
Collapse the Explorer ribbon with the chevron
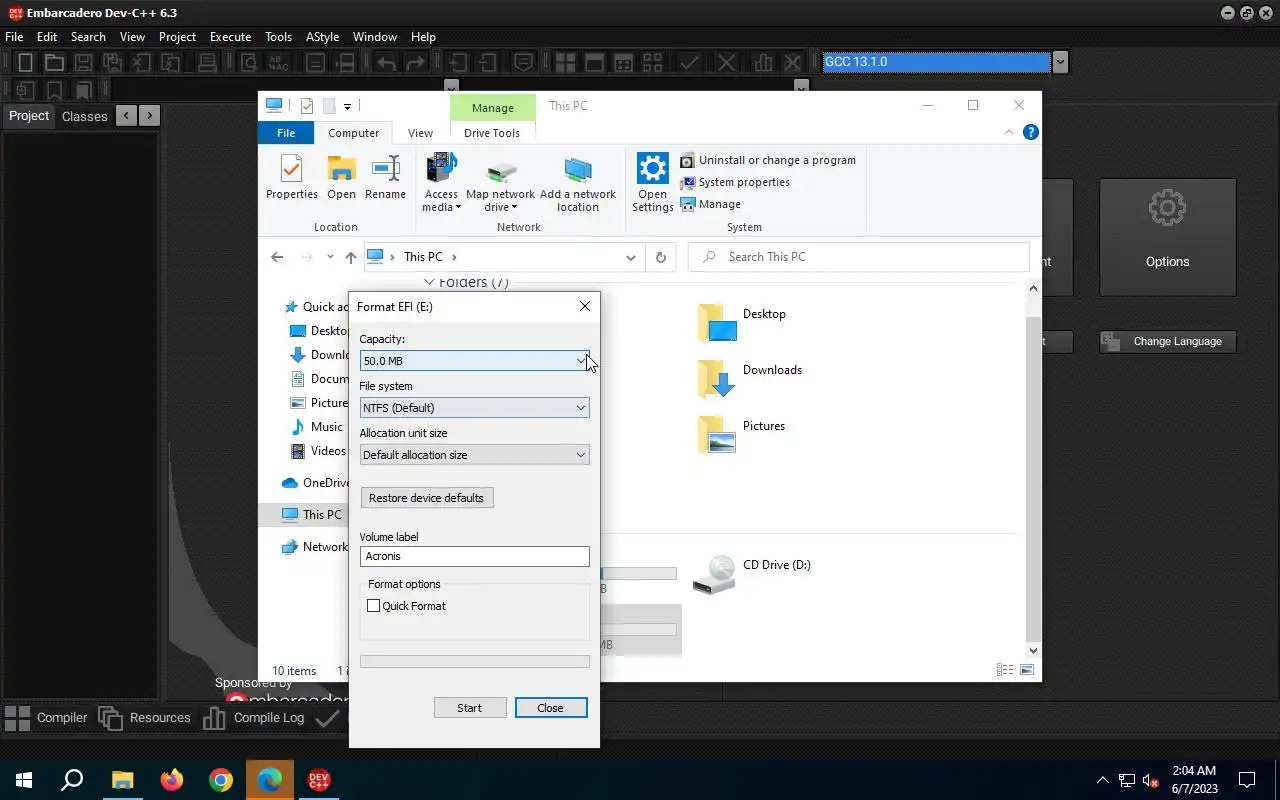(x=1009, y=132)
